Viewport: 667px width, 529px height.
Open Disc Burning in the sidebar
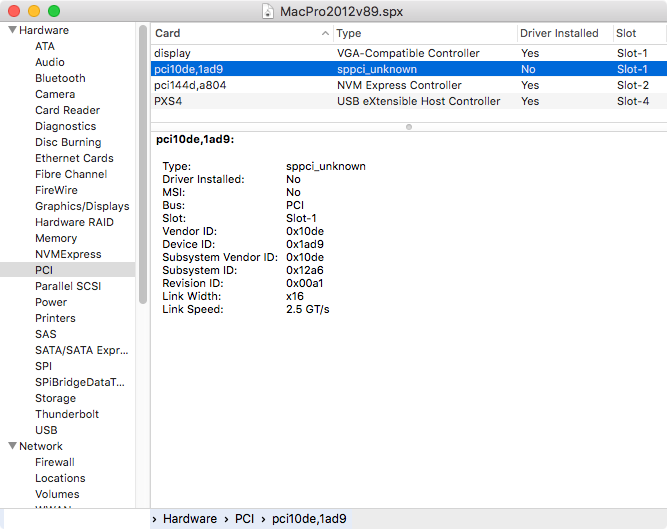tap(68, 142)
